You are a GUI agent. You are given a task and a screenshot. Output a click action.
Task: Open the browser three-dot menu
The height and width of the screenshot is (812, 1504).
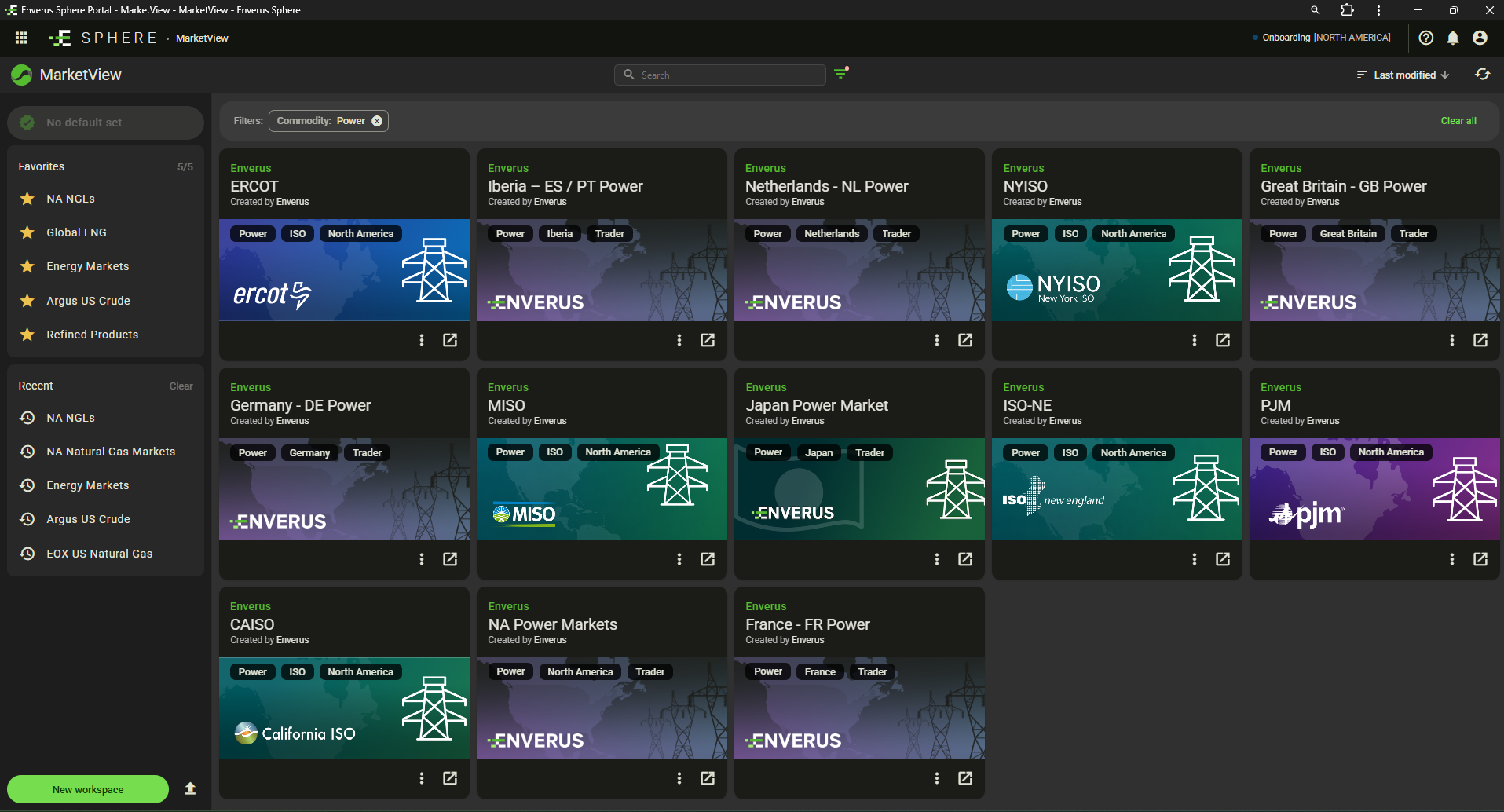1378,10
